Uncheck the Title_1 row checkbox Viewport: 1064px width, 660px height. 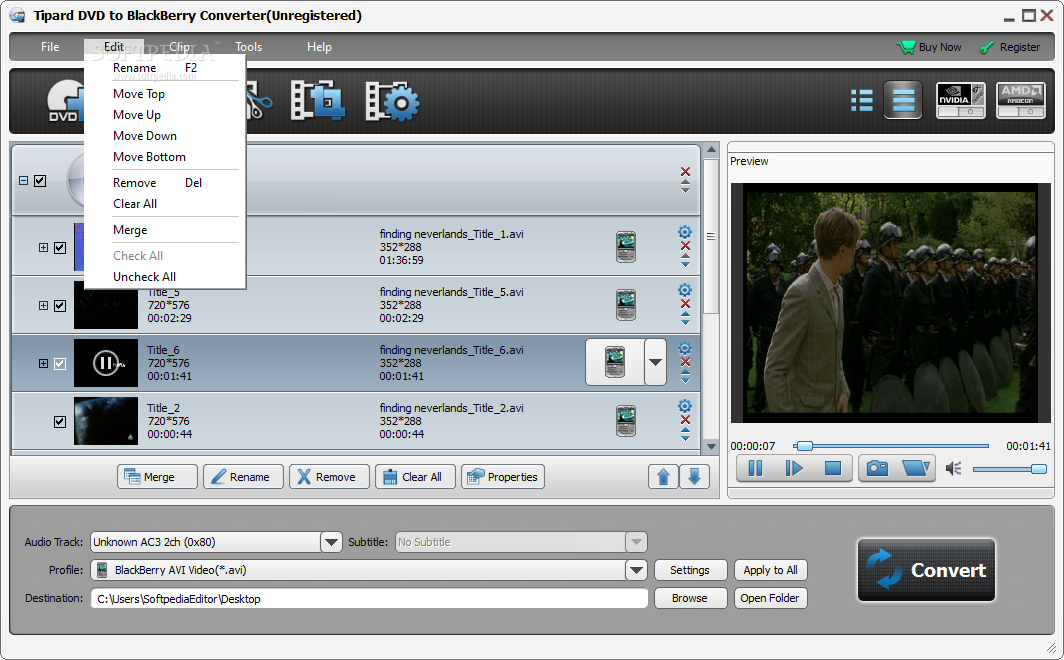point(60,248)
